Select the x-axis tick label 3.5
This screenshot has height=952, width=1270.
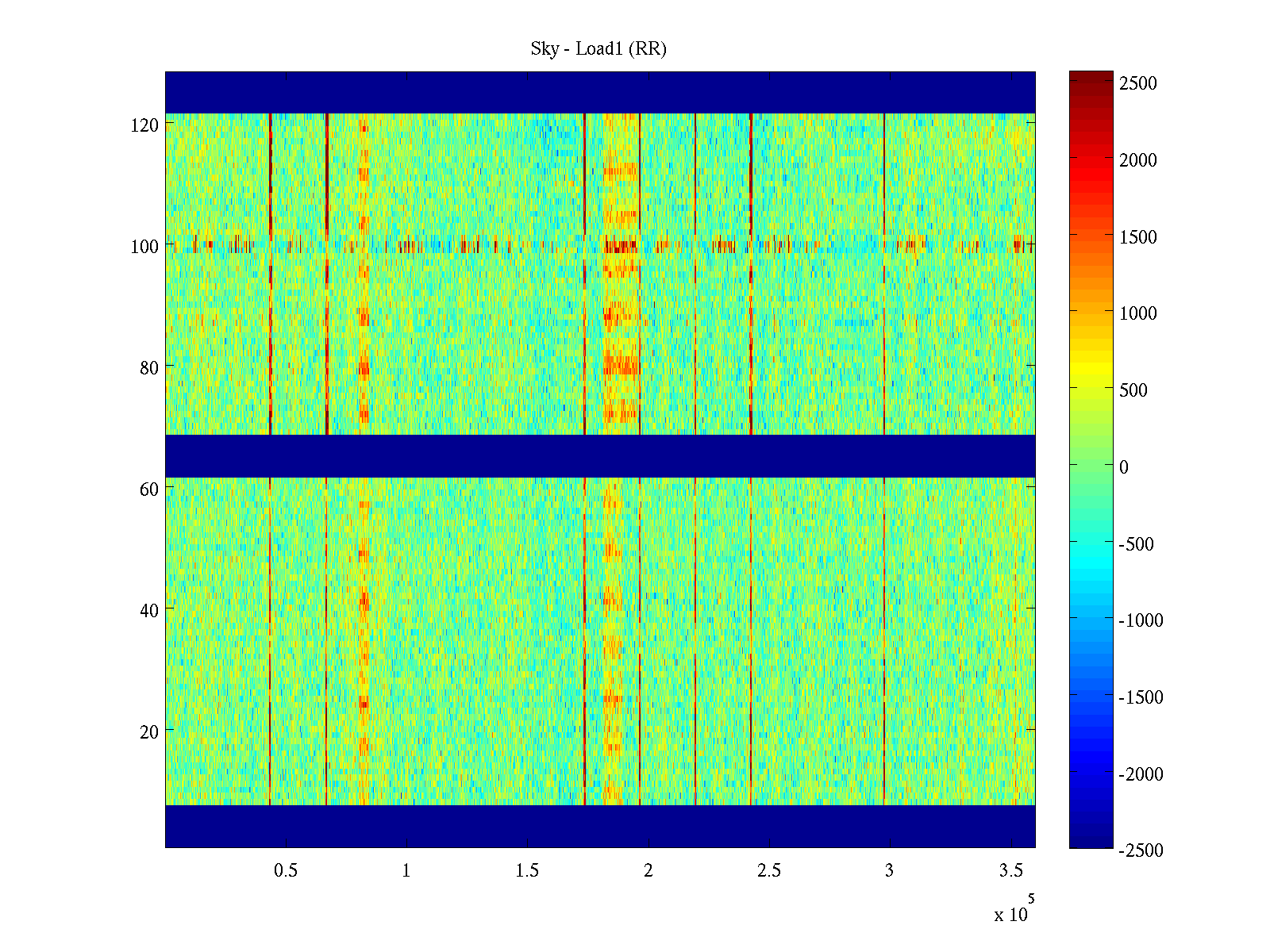(x=1010, y=871)
